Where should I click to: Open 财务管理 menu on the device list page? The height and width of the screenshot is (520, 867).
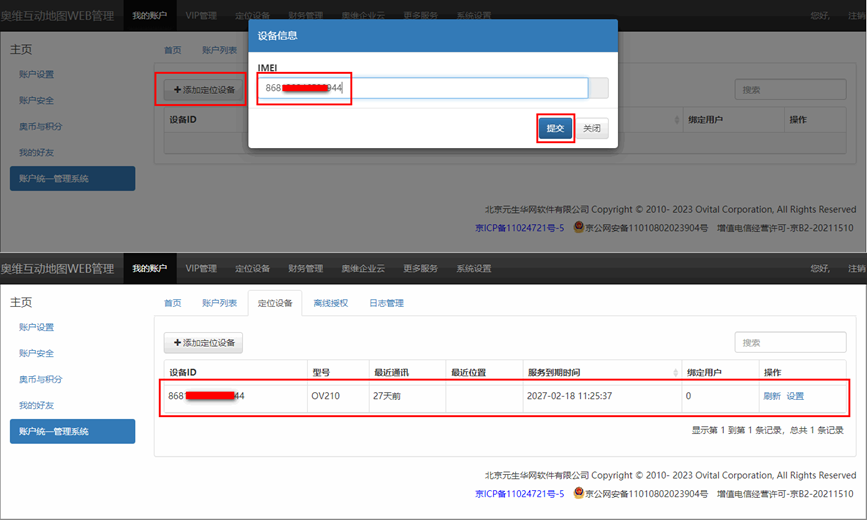click(x=306, y=268)
